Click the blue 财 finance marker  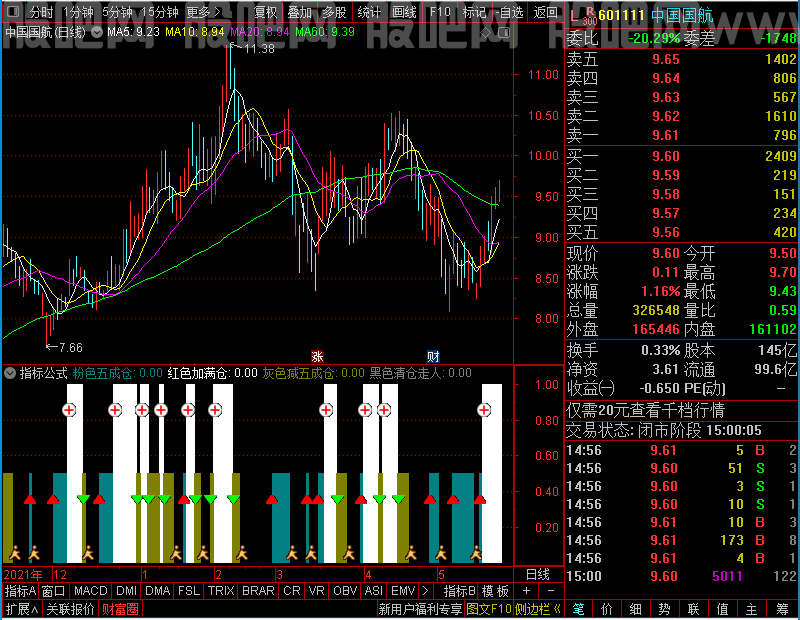(x=433, y=356)
